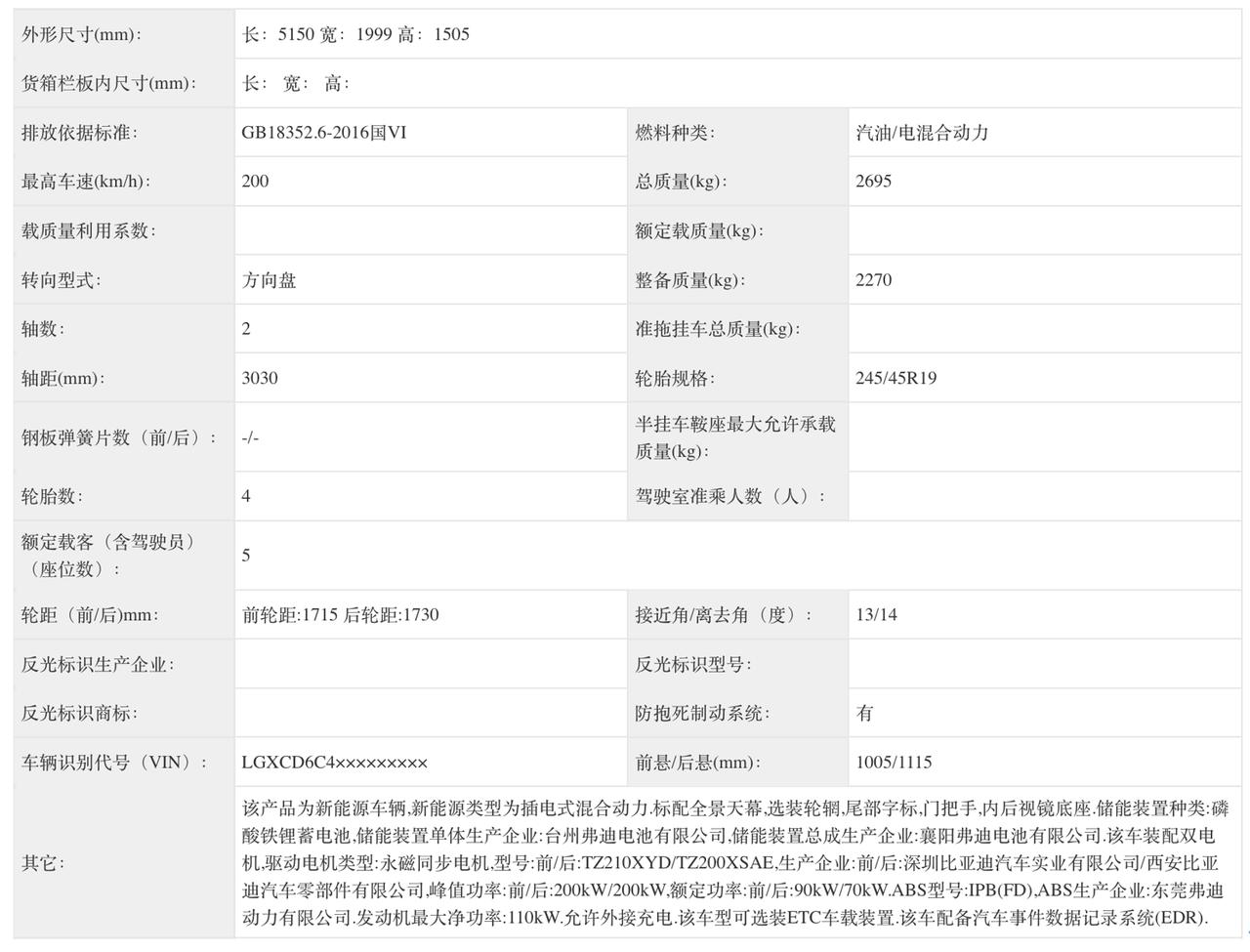
Task: Click the 排放依据标准 label
Action: tap(80, 133)
